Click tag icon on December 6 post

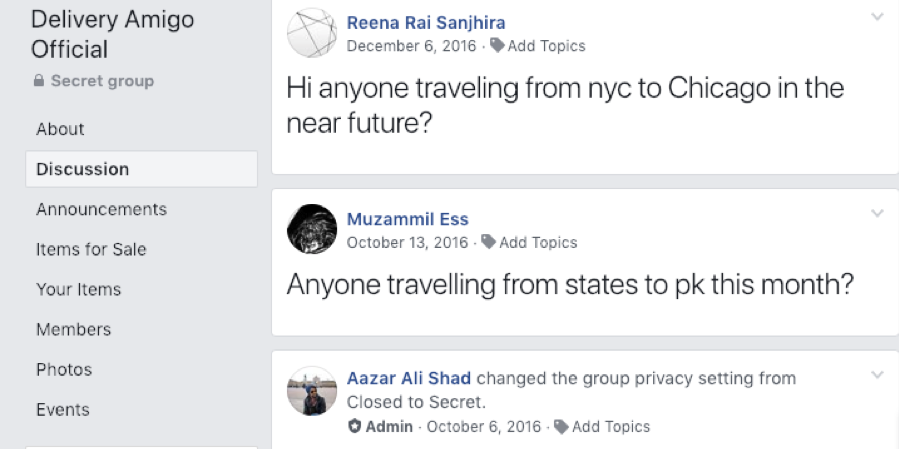click(x=497, y=46)
